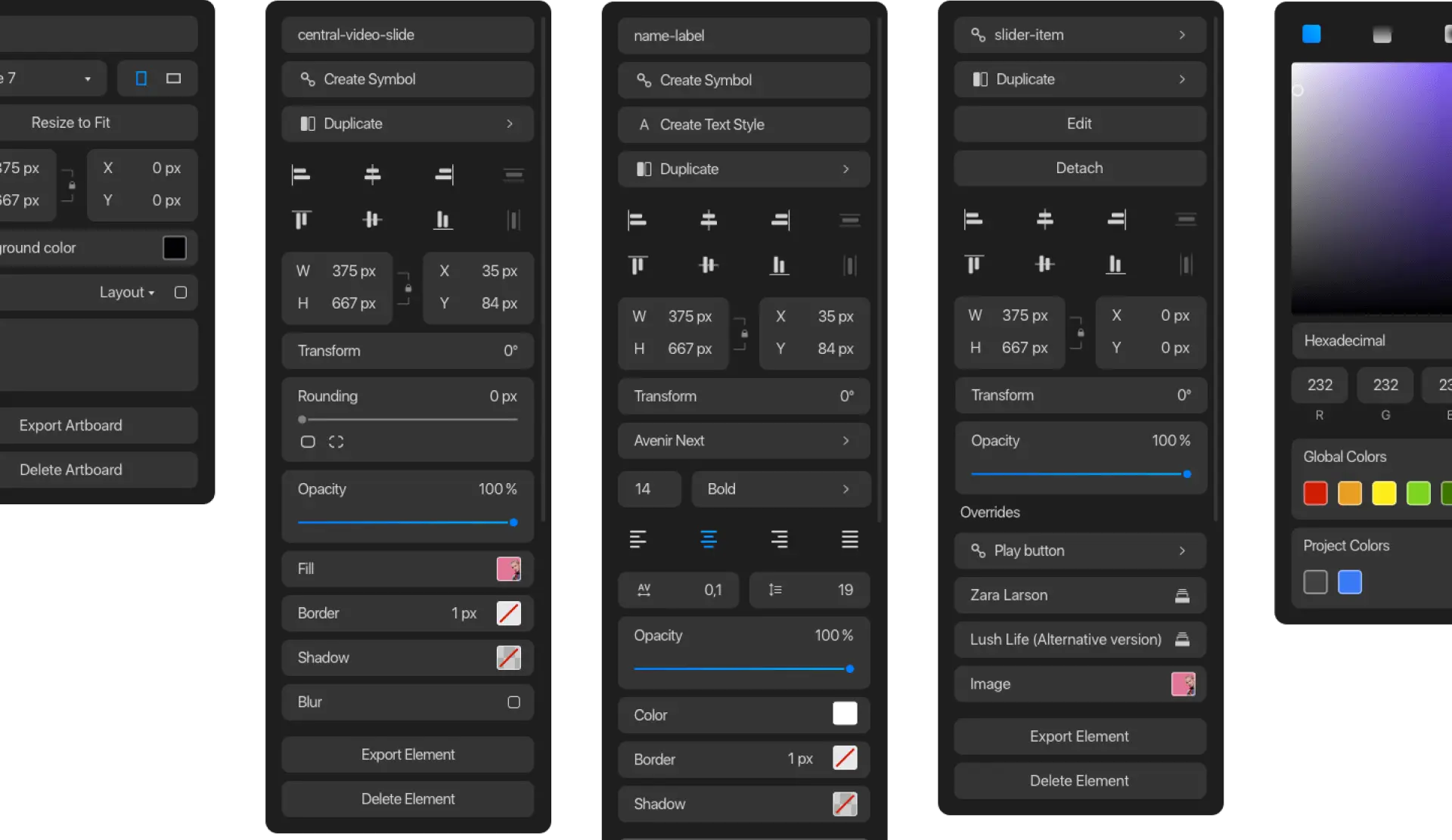
Task: Click Export Element for slider-item
Action: 1079,735
